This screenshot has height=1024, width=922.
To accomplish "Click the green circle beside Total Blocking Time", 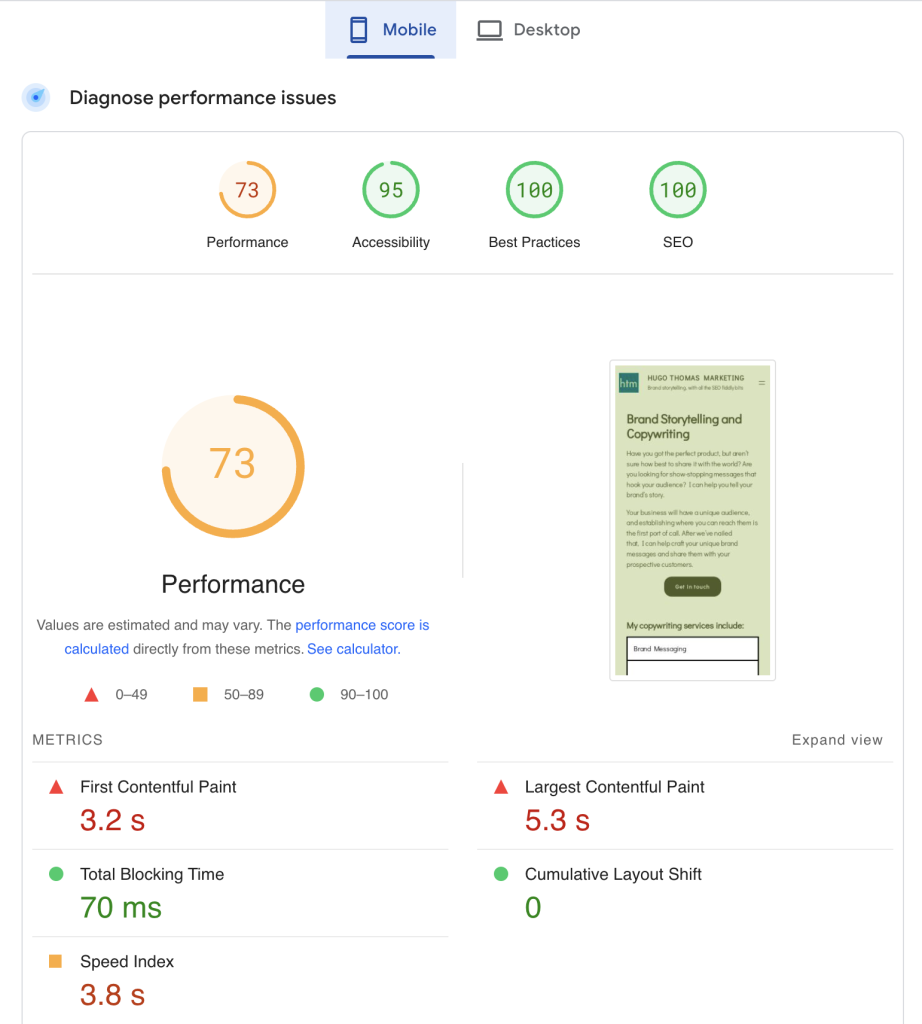I will (x=56, y=874).
